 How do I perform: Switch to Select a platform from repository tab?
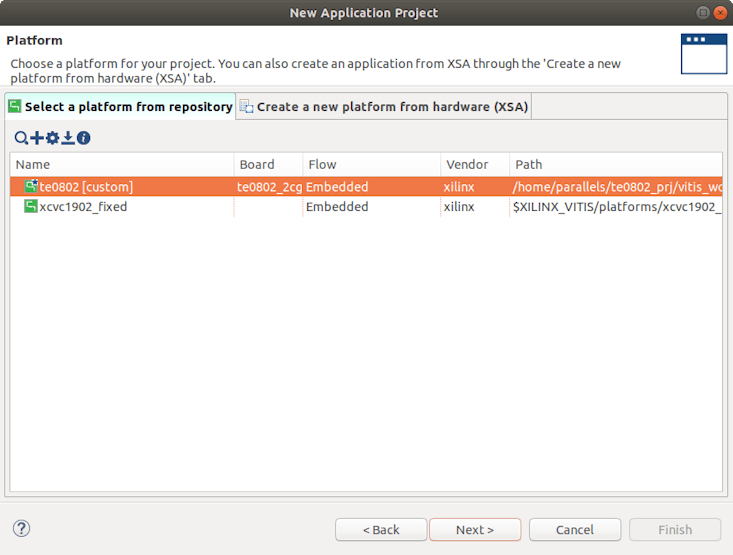120,107
